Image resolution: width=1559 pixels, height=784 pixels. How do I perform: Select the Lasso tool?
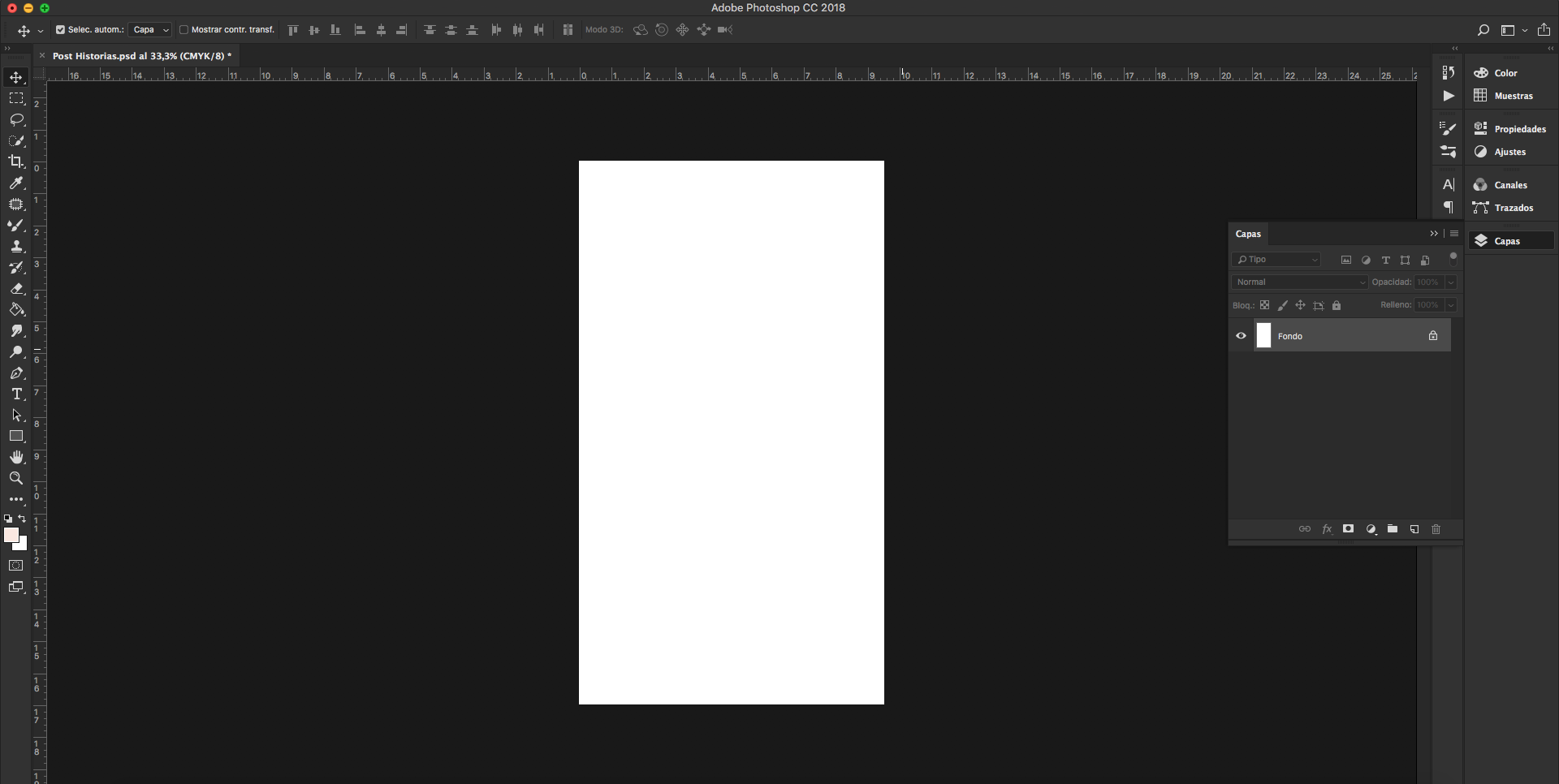point(16,119)
